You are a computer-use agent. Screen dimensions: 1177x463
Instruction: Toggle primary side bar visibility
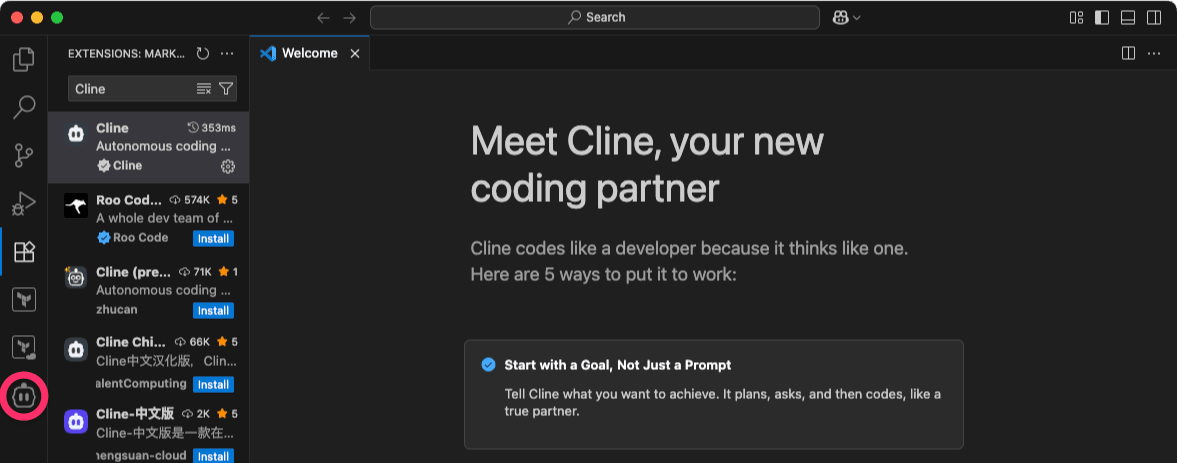[1102, 18]
